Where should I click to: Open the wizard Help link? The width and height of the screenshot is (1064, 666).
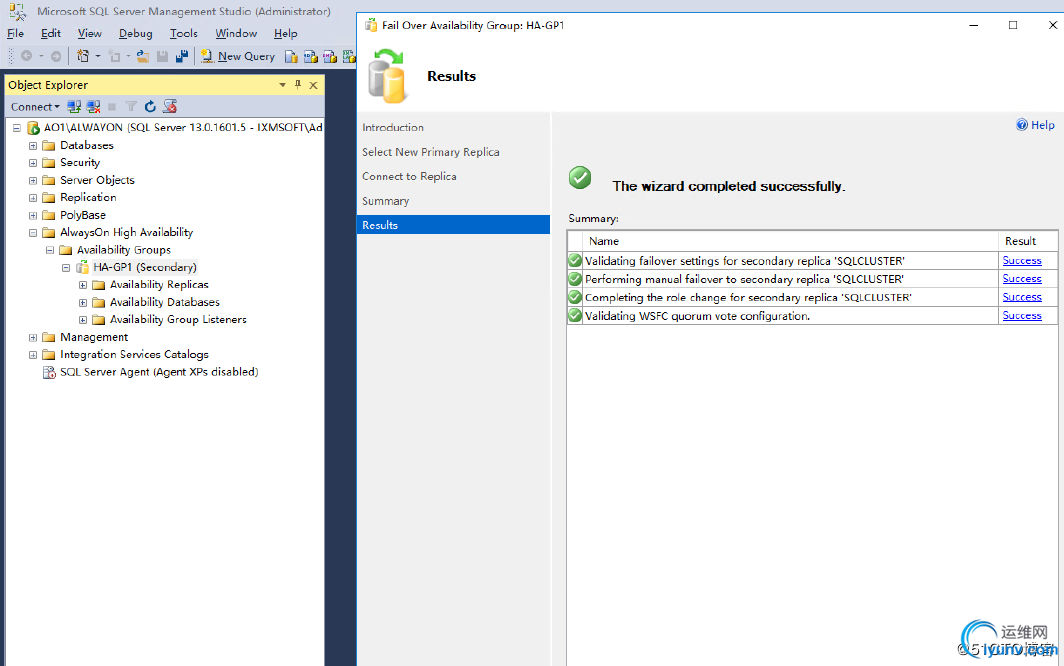point(1036,125)
